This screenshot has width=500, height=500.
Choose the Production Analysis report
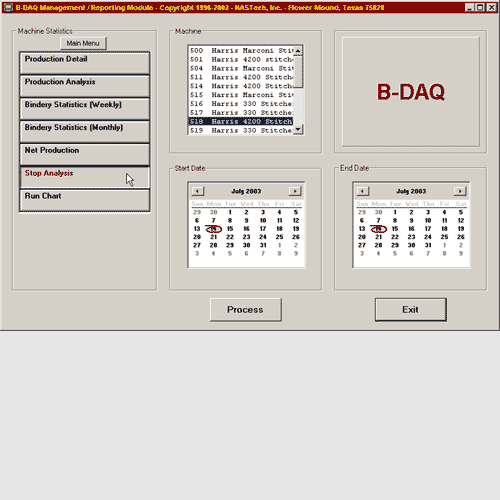coord(85,86)
